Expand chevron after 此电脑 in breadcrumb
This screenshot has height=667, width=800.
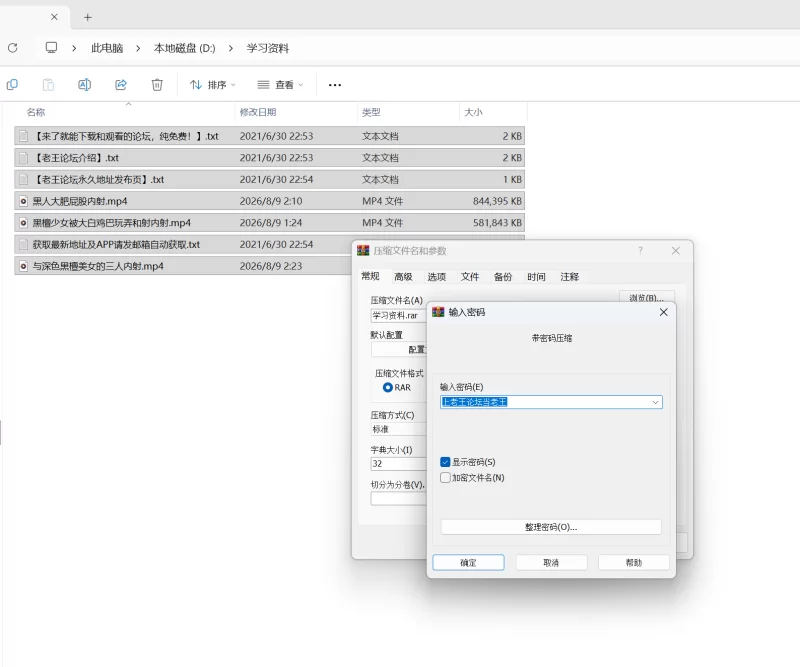point(138,48)
